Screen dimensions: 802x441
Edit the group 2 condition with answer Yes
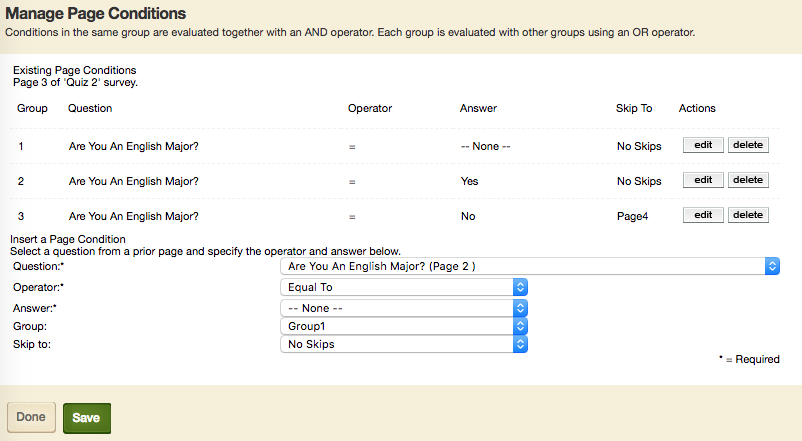703,180
